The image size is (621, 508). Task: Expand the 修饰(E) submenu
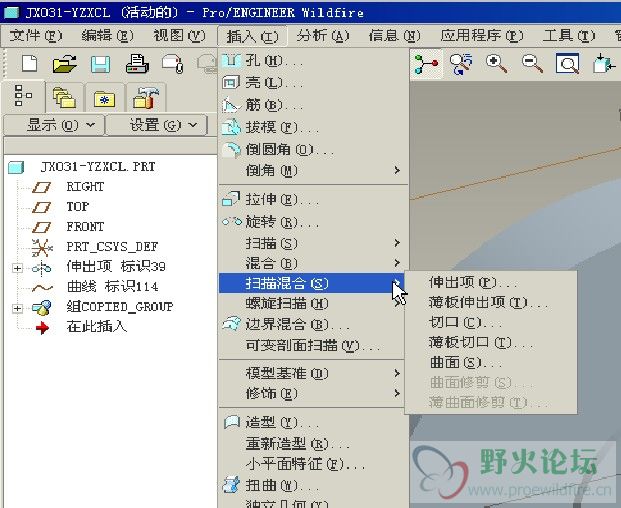point(312,393)
